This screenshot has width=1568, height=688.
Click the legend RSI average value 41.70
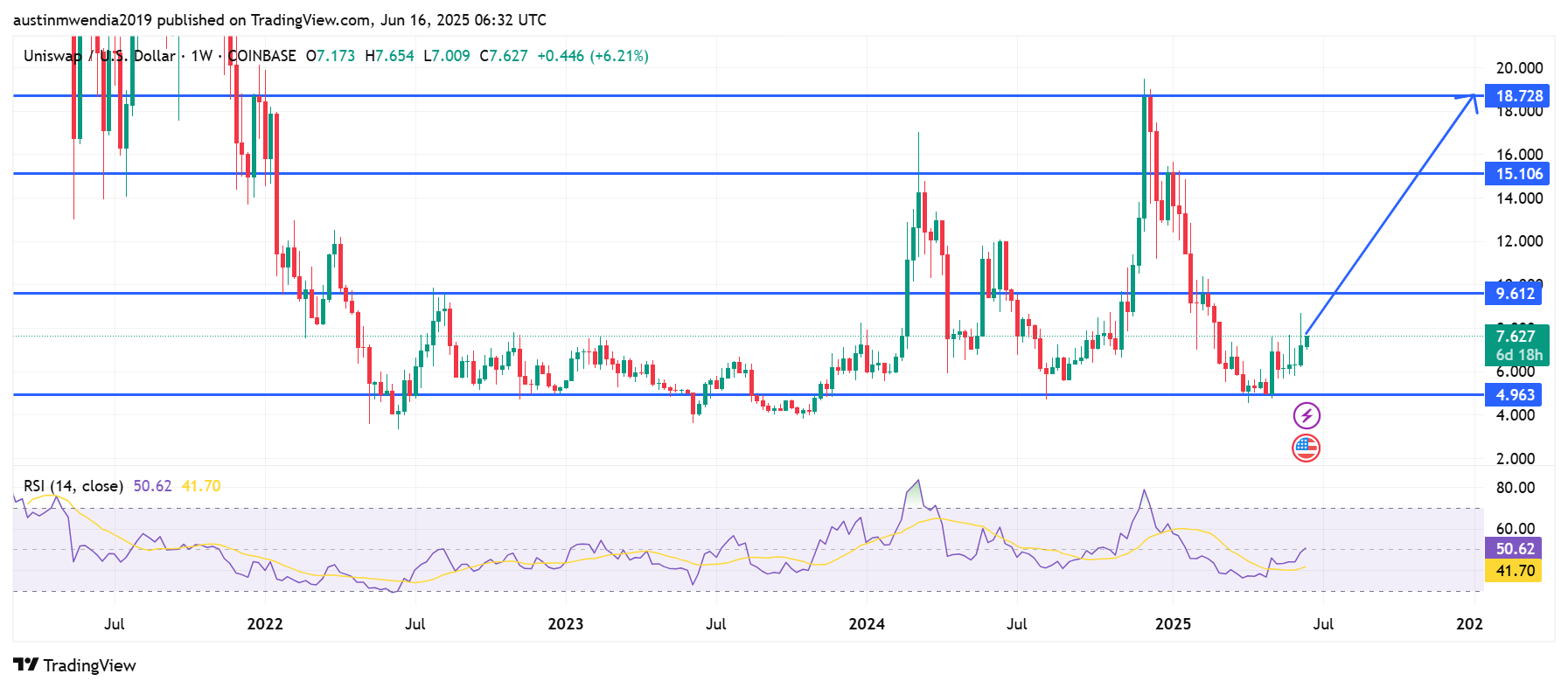pos(201,486)
